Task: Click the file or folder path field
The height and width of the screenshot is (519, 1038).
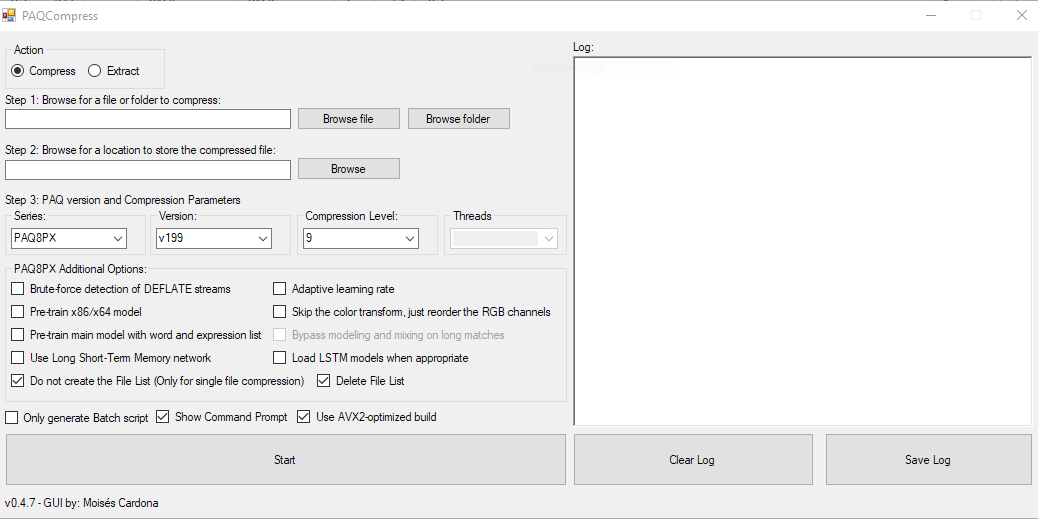Action: pos(148,119)
